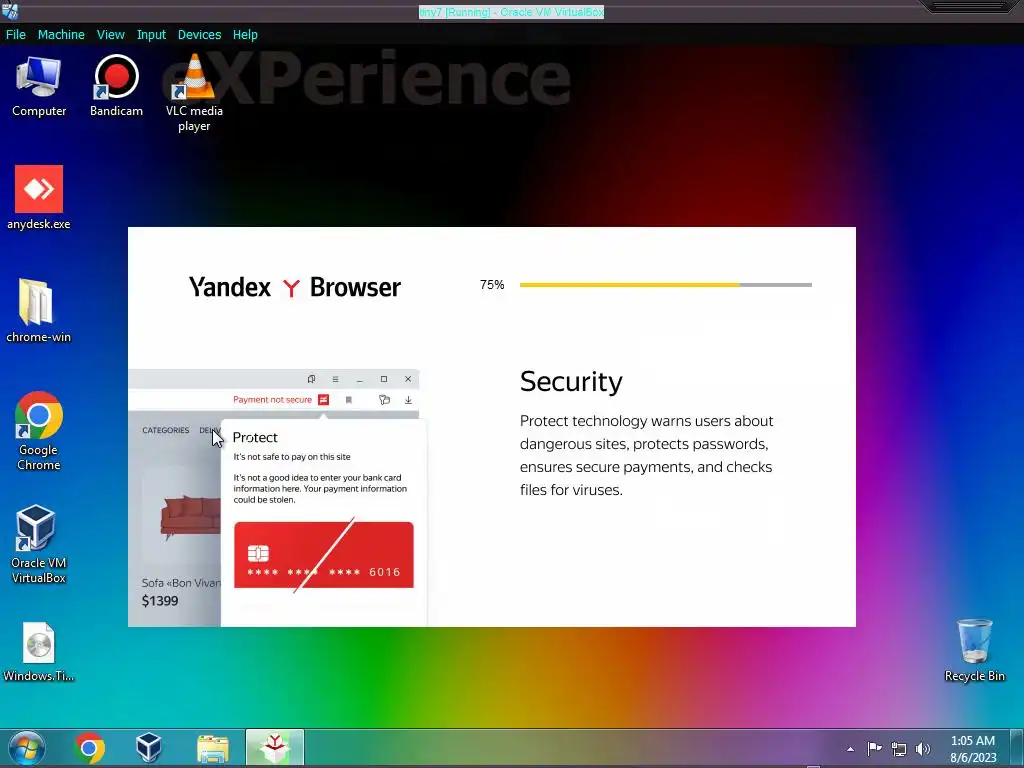Screen dimensions: 1024x768
Task: Open the Devices menu
Action: click(x=199, y=35)
